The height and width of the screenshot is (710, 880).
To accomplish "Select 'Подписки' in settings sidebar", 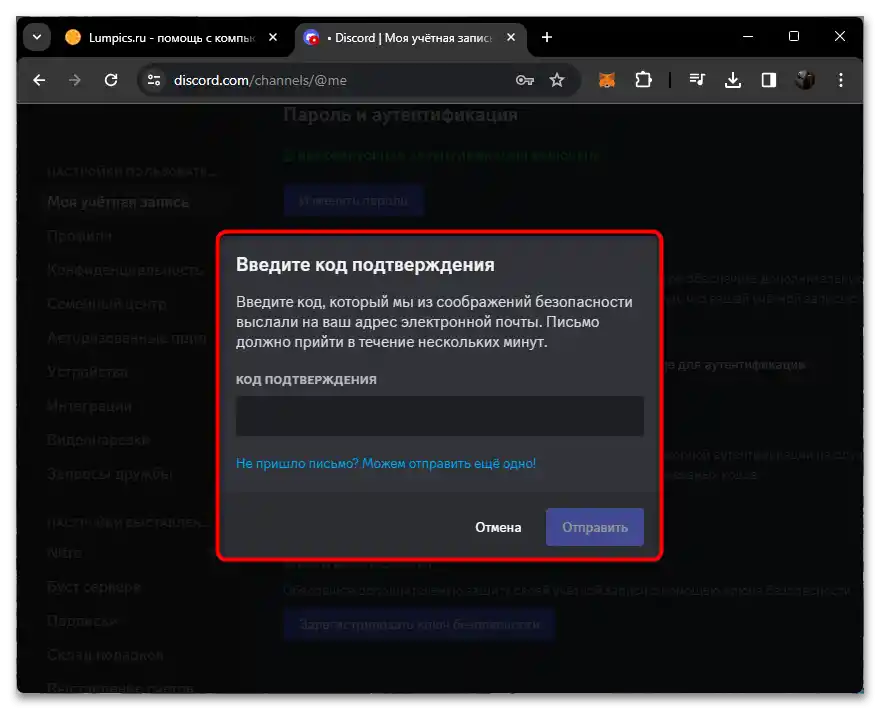I will point(82,621).
